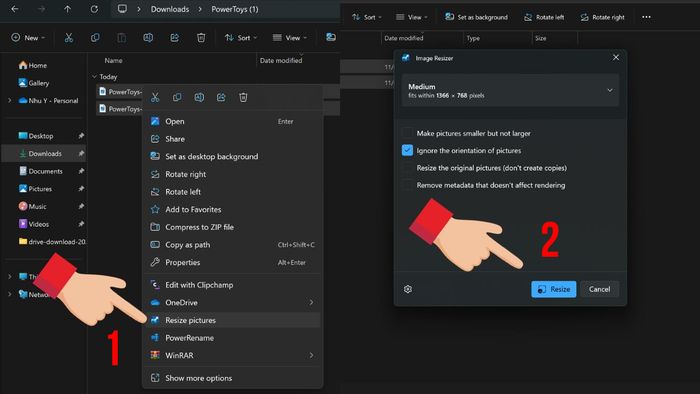Select Copy as path
700x394 pixels.
pyautogui.click(x=233, y=245)
